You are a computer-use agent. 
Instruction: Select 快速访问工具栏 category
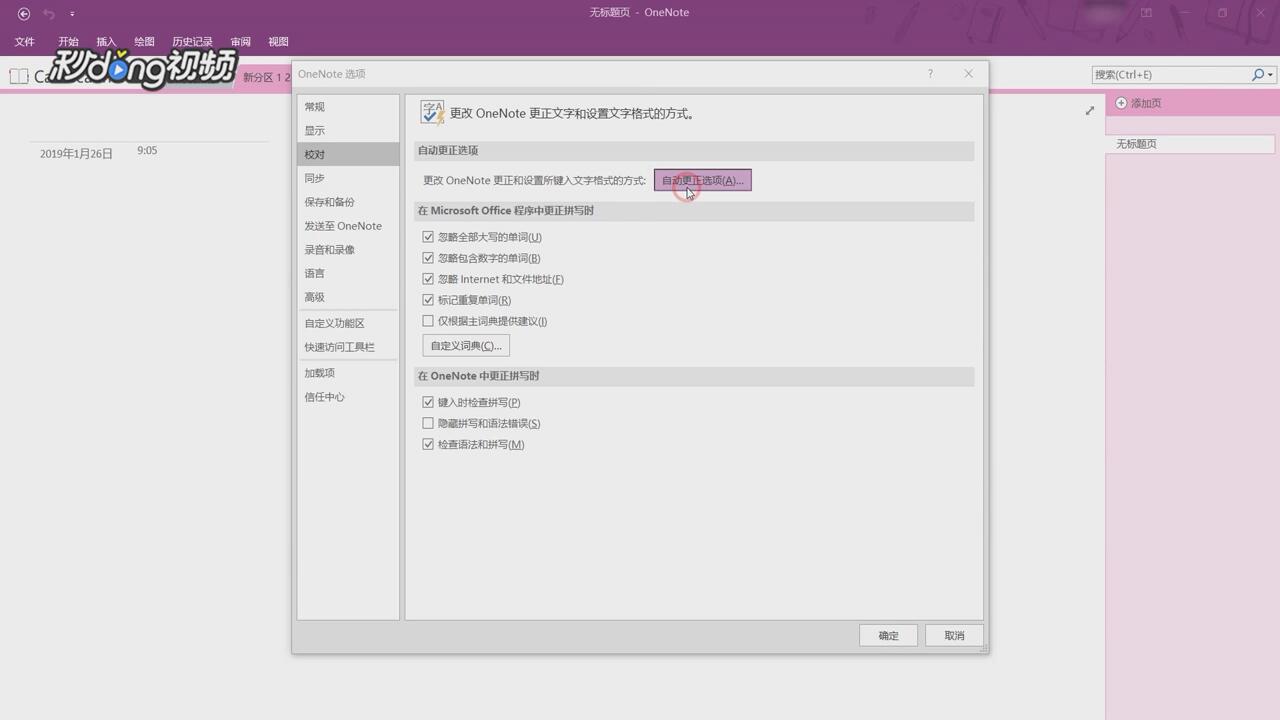point(348,347)
